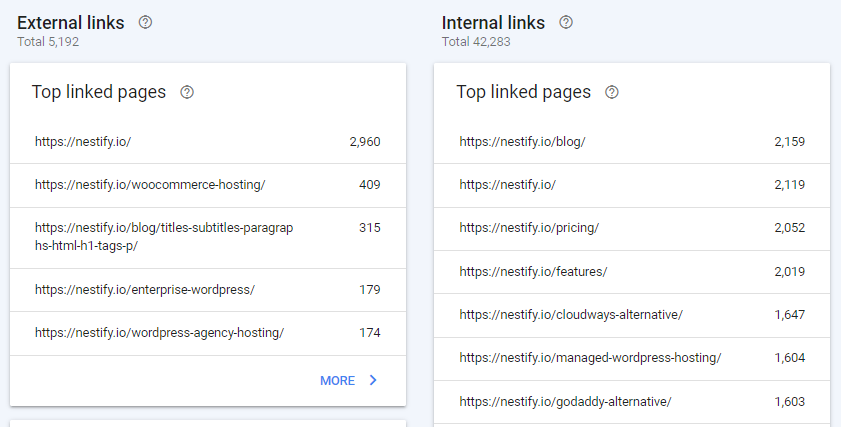Click the MORE chevron arrow icon

click(373, 380)
